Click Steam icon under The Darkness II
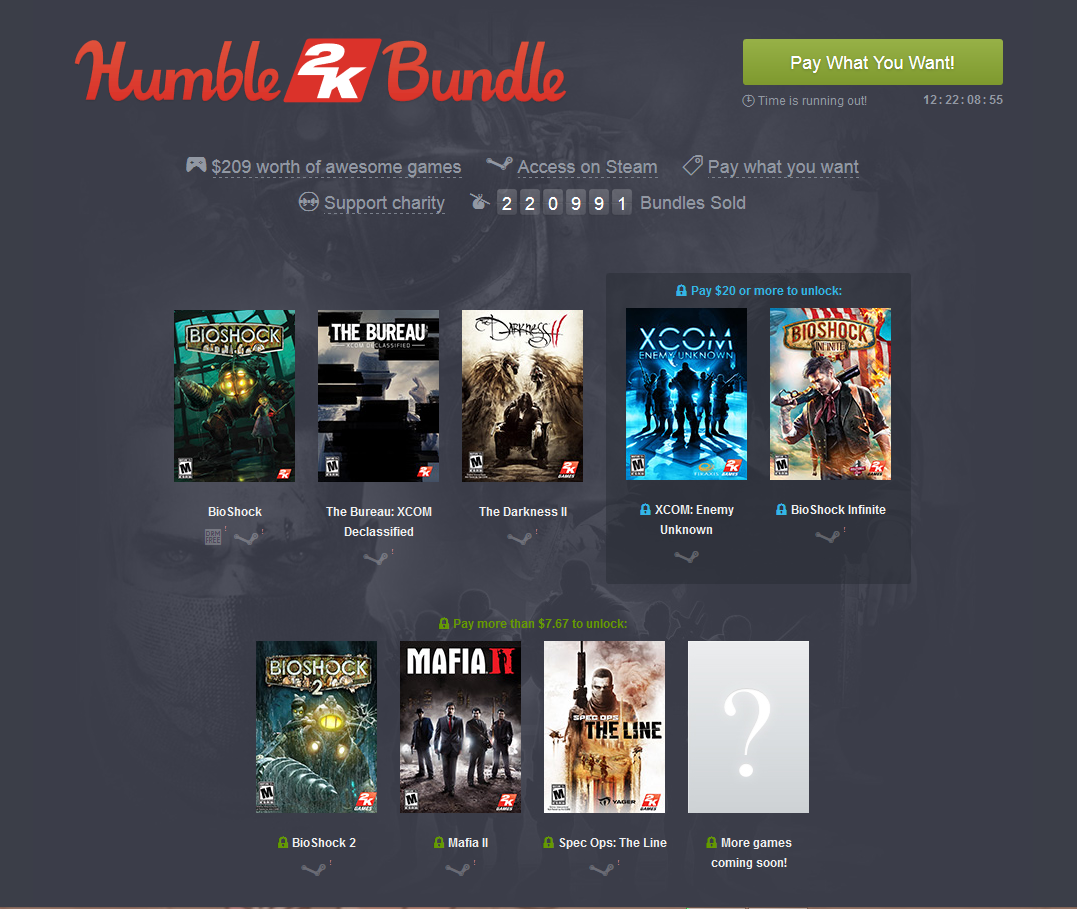 pos(519,538)
